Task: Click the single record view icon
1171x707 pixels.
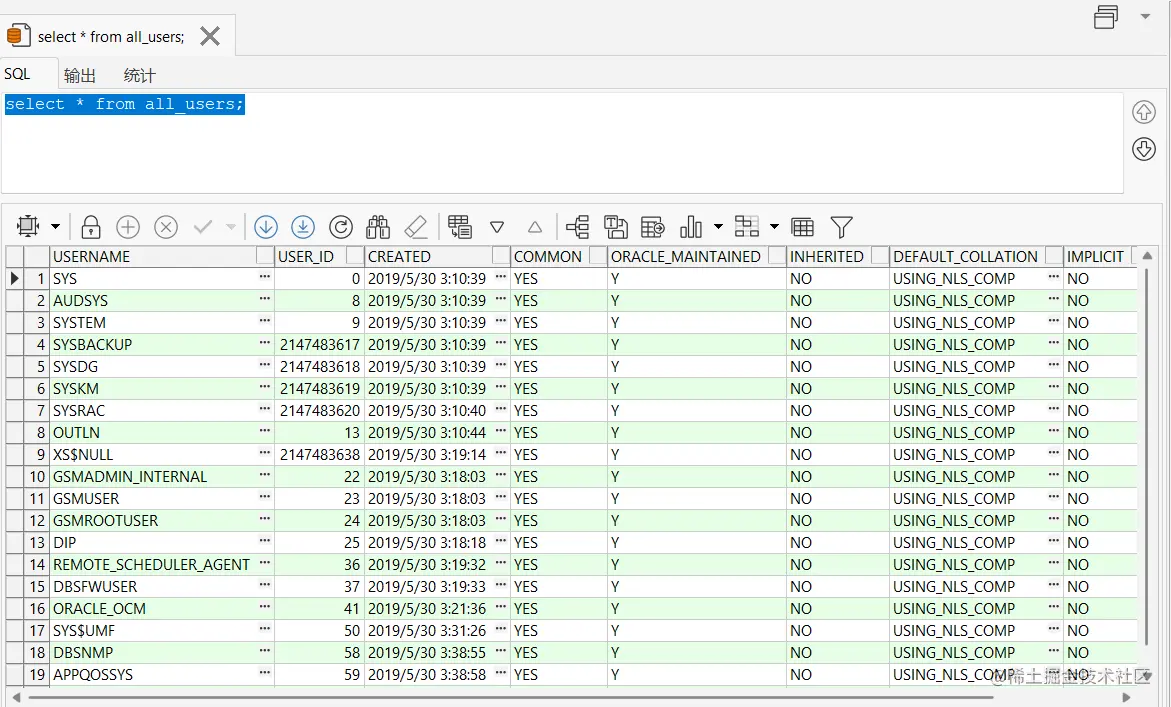Action: (x=460, y=226)
